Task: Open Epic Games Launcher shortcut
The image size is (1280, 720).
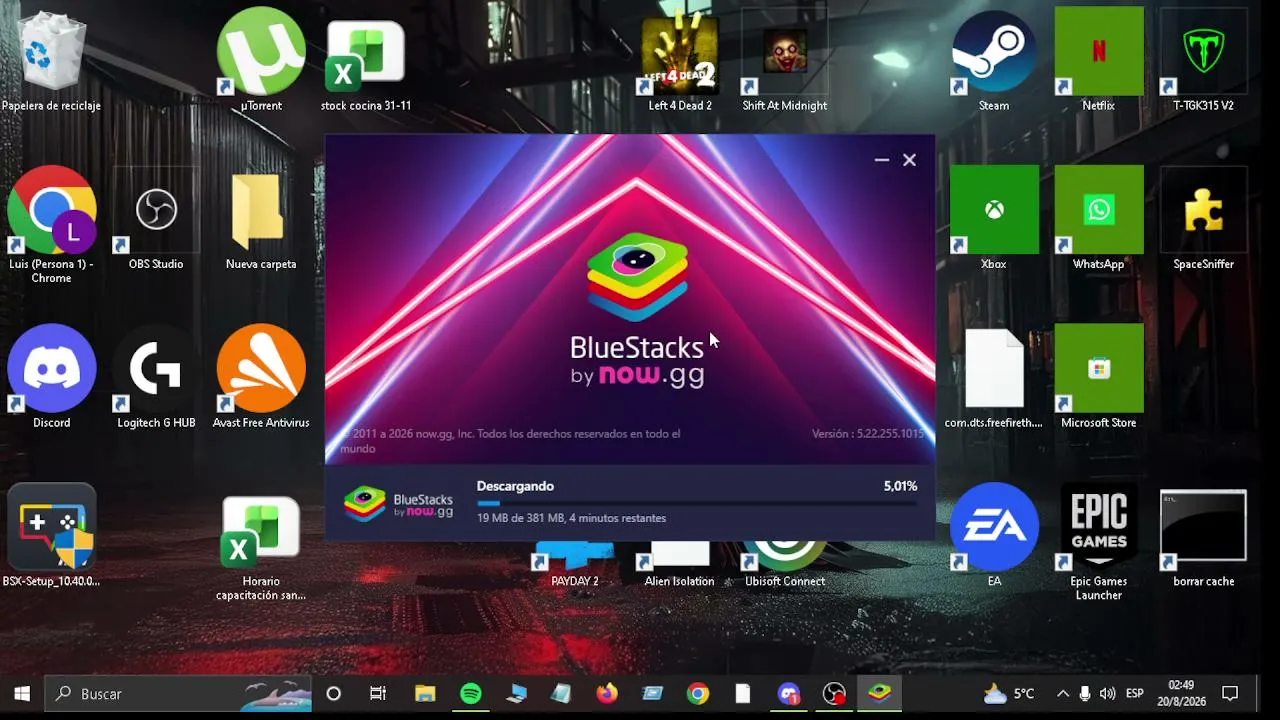Action: [x=1098, y=543]
